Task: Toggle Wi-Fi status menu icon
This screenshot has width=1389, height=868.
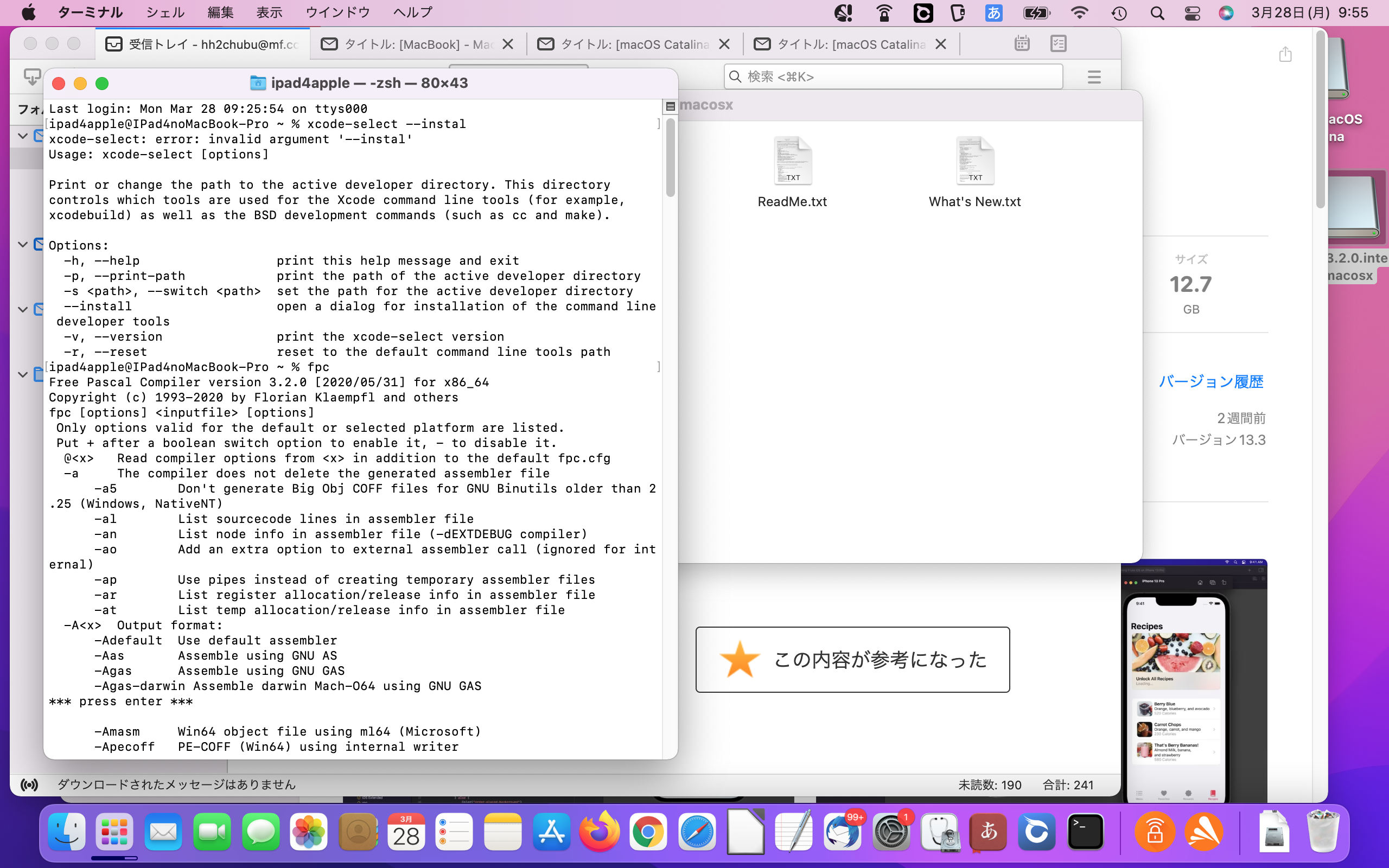Action: tap(1079, 12)
